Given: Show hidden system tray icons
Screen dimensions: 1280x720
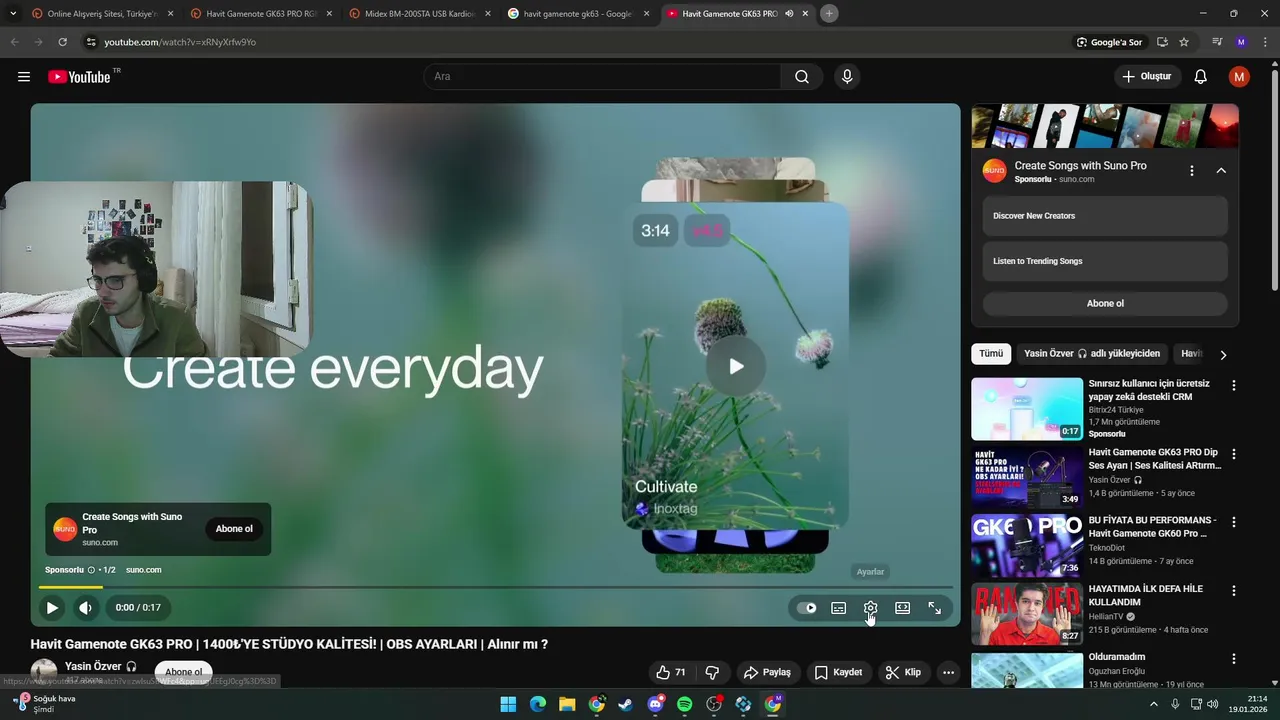Looking at the screenshot, I should pos(1153,704).
